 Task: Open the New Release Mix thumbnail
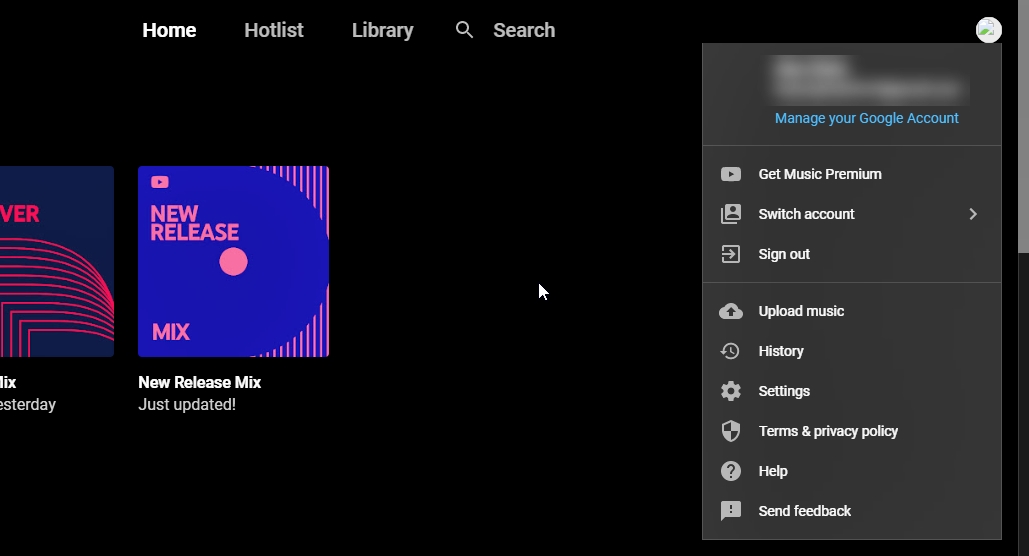[233, 261]
